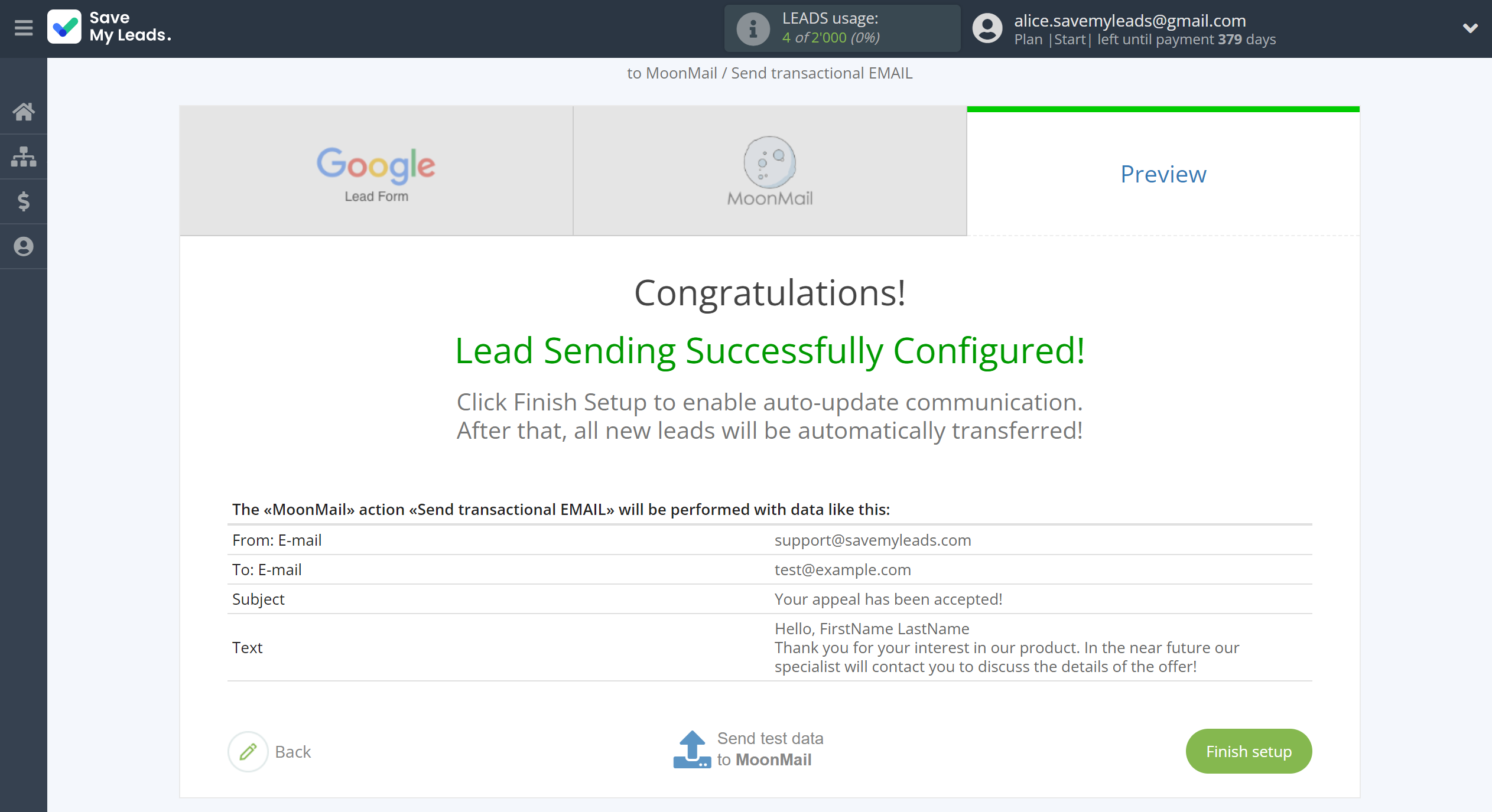1492x812 pixels.
Task: Click the Preview tab label
Action: pyautogui.click(x=1163, y=173)
